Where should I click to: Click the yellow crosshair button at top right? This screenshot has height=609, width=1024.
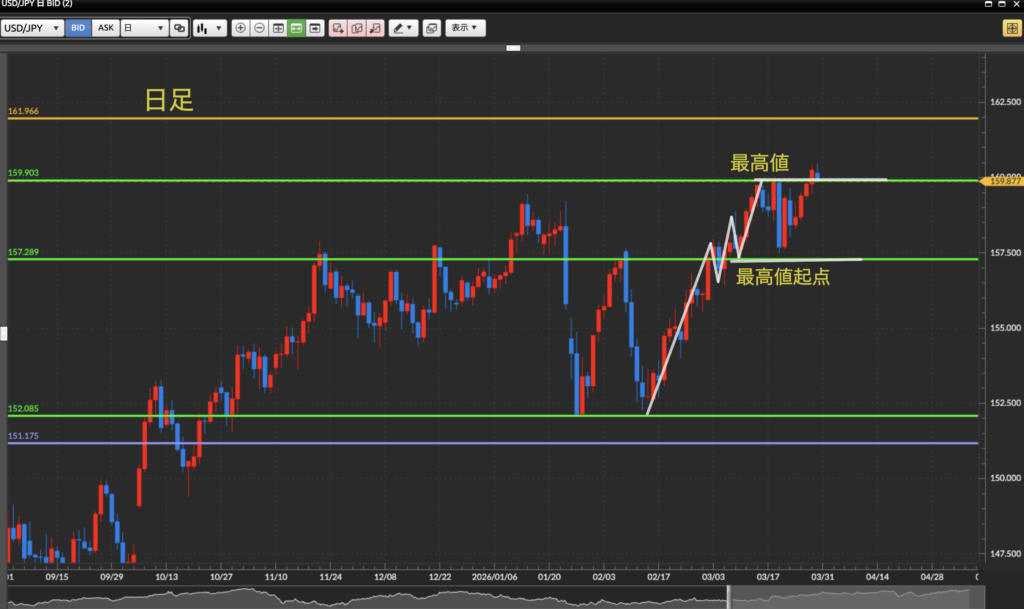[x=1010, y=28]
